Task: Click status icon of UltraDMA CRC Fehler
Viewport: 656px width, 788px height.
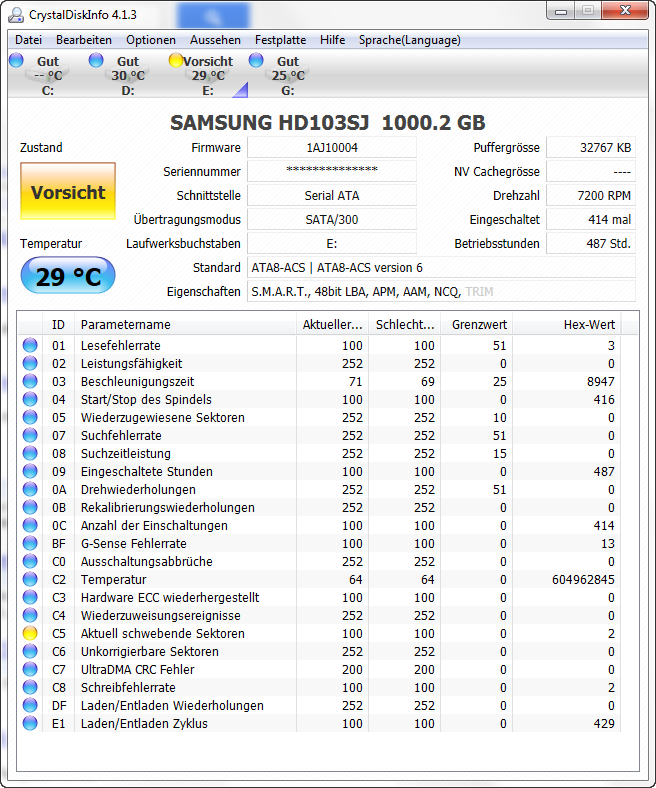Action: 30,669
